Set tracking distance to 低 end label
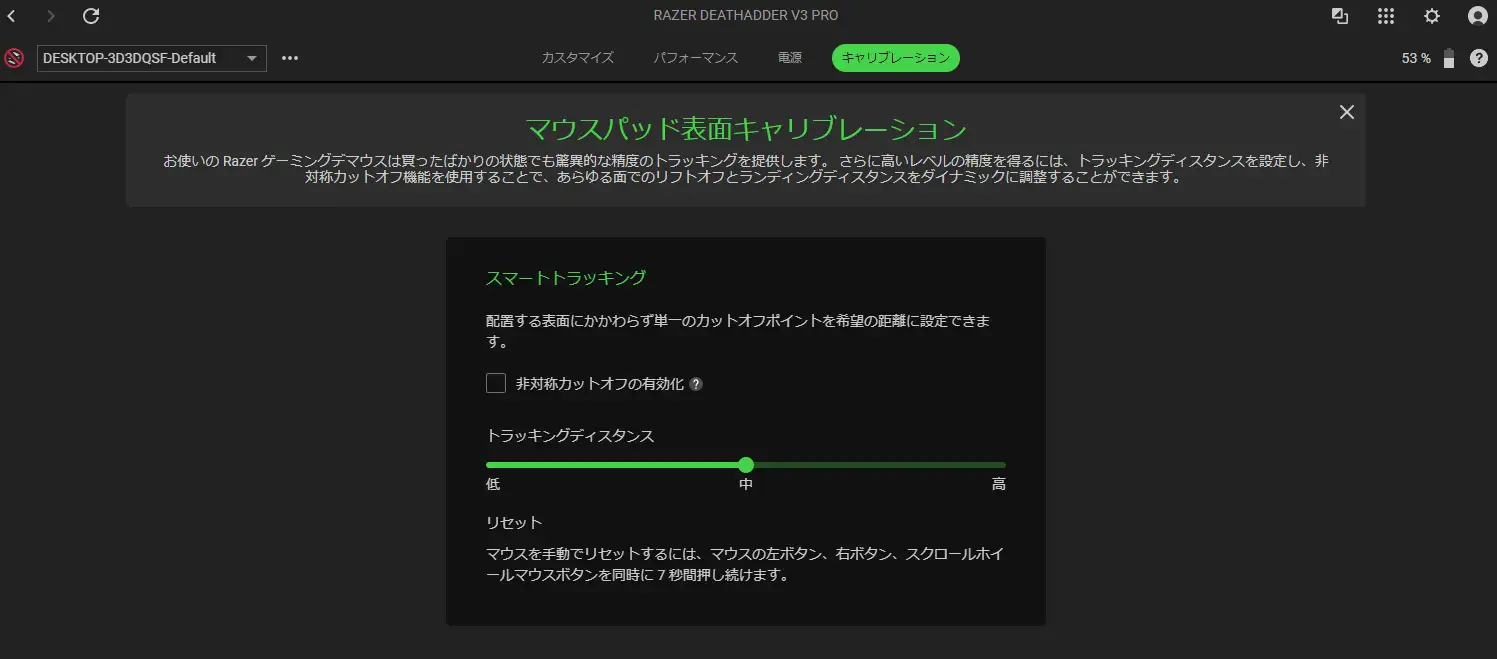 (x=493, y=485)
